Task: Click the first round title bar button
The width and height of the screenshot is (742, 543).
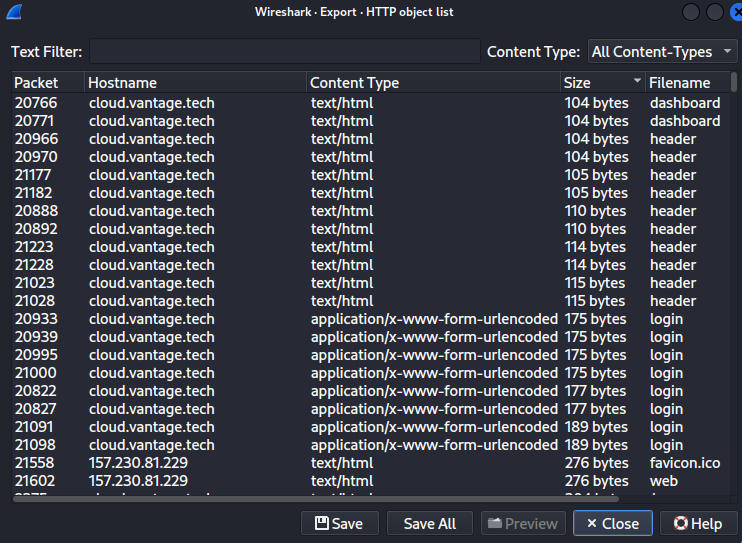Action: (690, 12)
